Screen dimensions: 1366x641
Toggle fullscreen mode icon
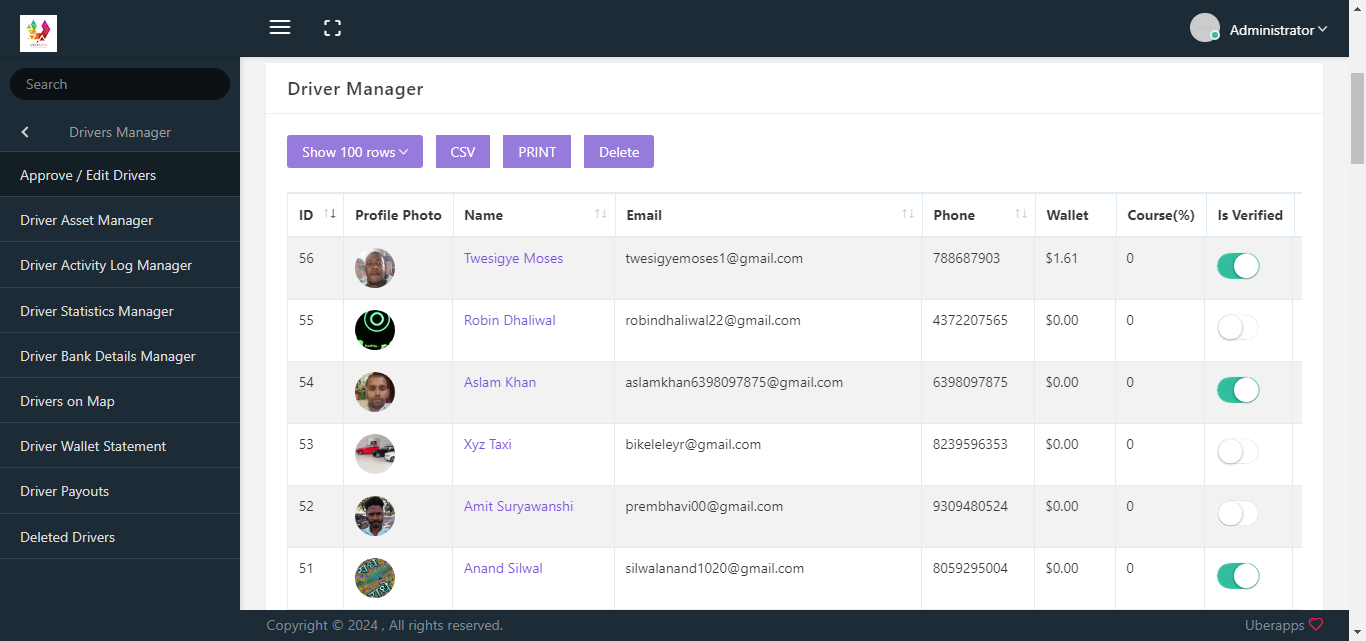[333, 28]
